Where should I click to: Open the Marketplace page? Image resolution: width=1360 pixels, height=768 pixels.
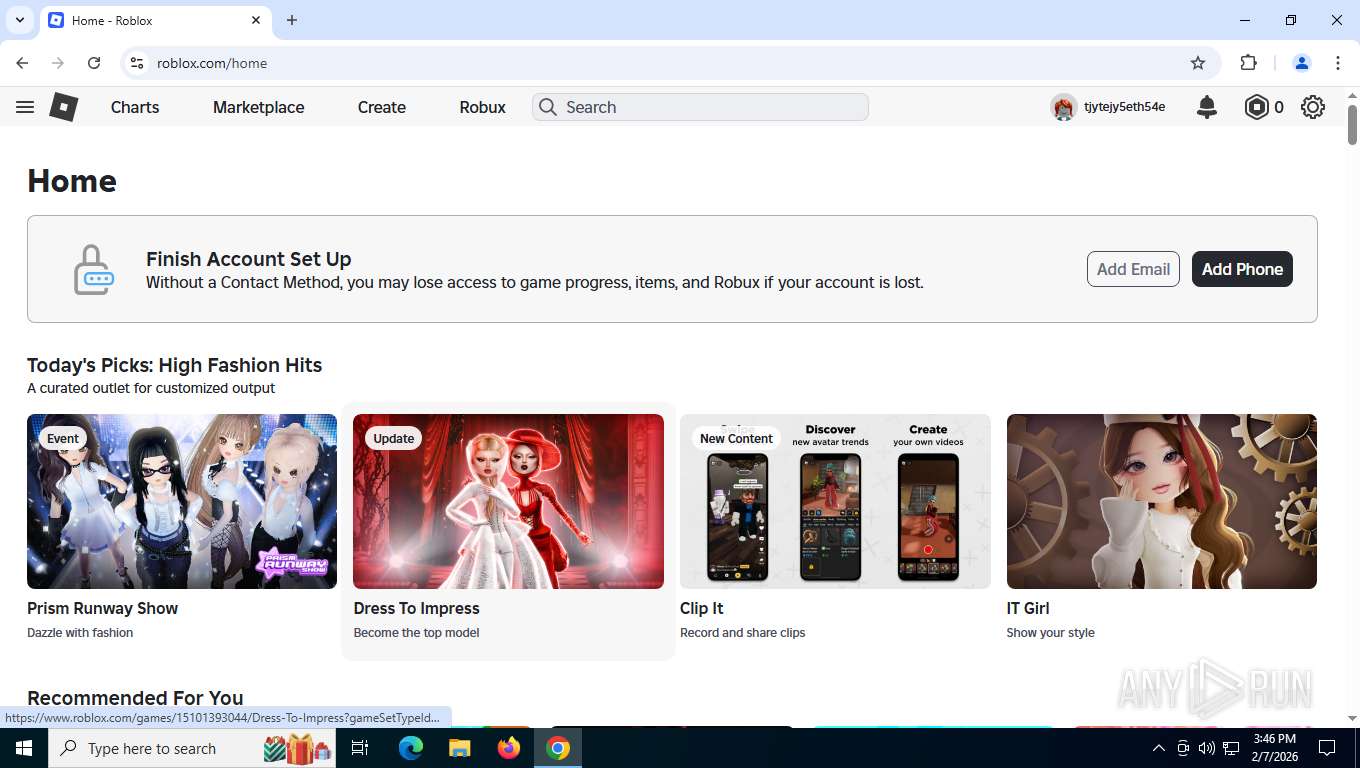[258, 107]
